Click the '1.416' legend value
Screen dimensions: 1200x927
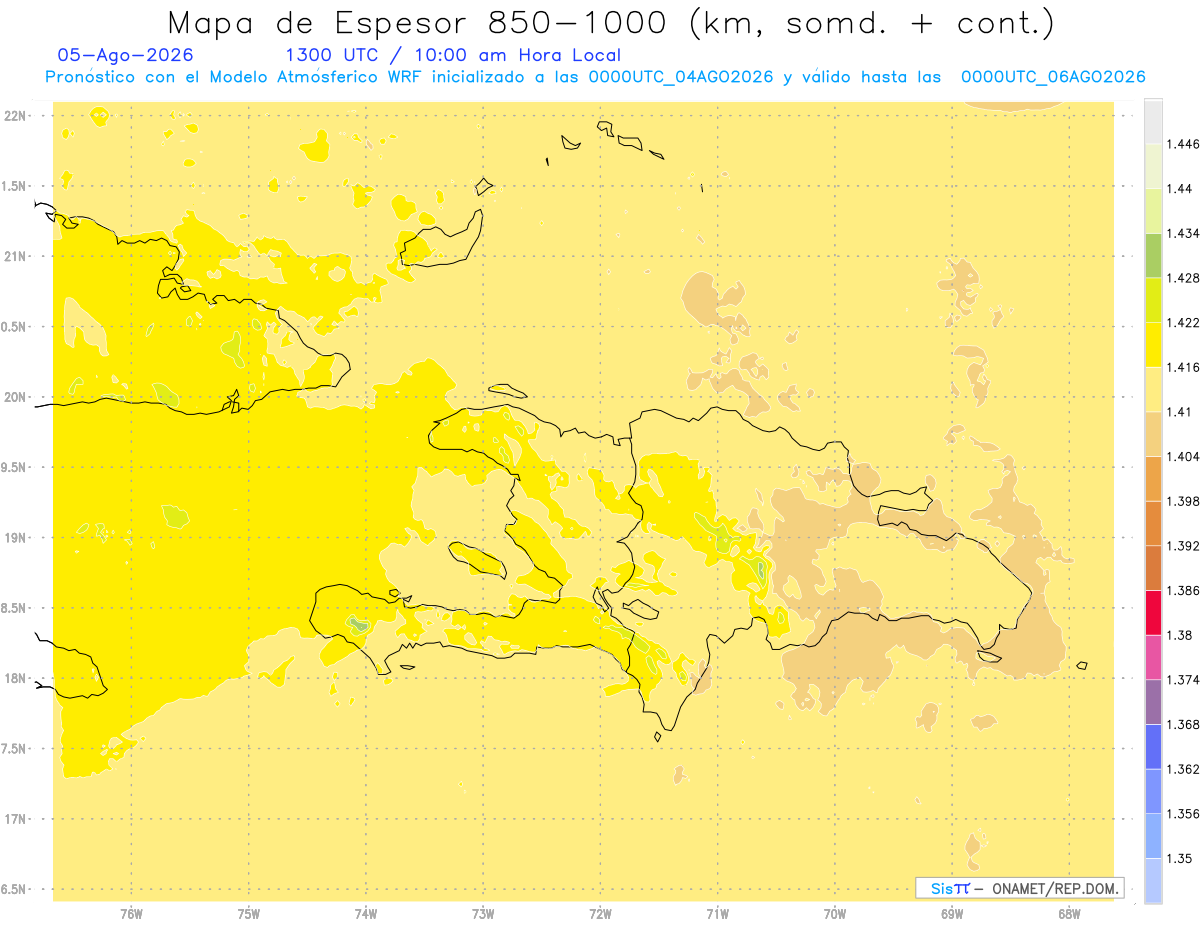tap(1183, 367)
